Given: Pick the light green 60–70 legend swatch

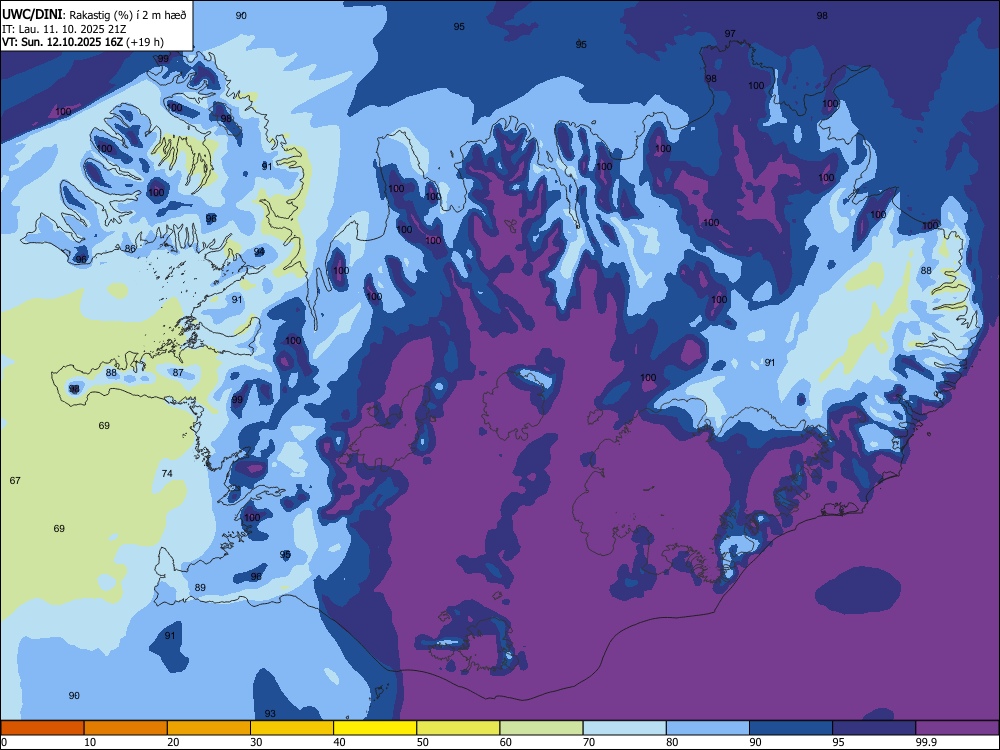Looking at the screenshot, I should tap(541, 728).
